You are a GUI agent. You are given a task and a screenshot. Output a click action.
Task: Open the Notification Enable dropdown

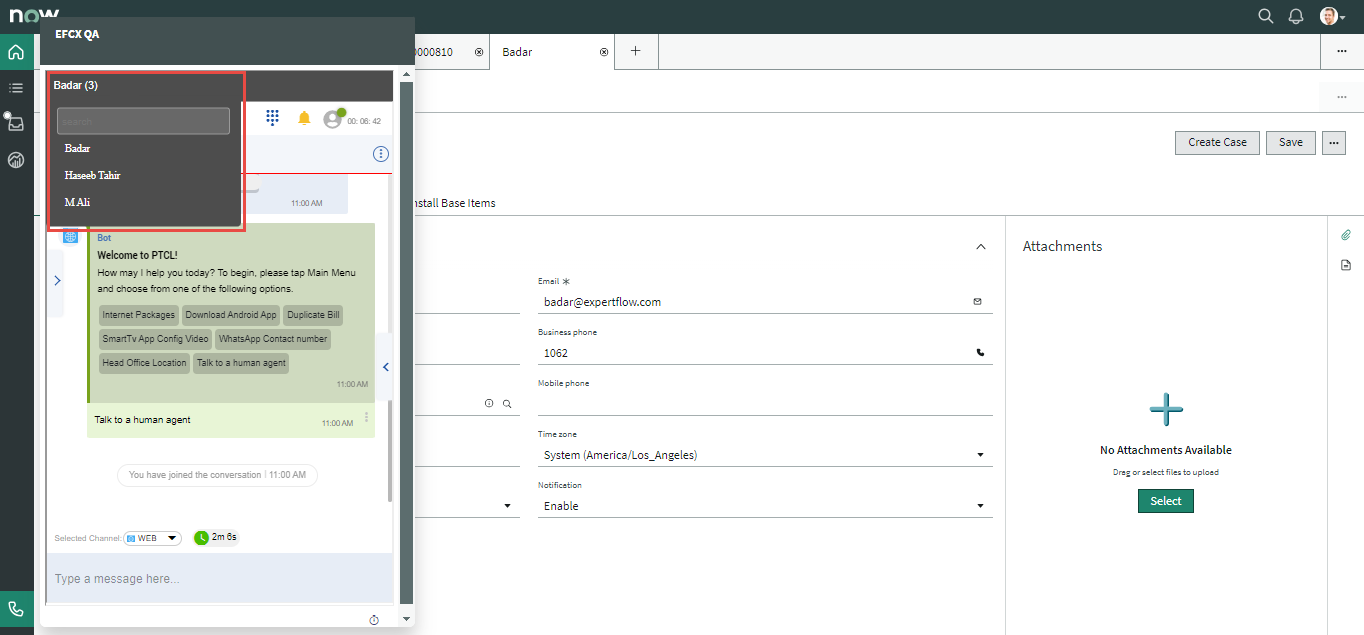[765, 506]
